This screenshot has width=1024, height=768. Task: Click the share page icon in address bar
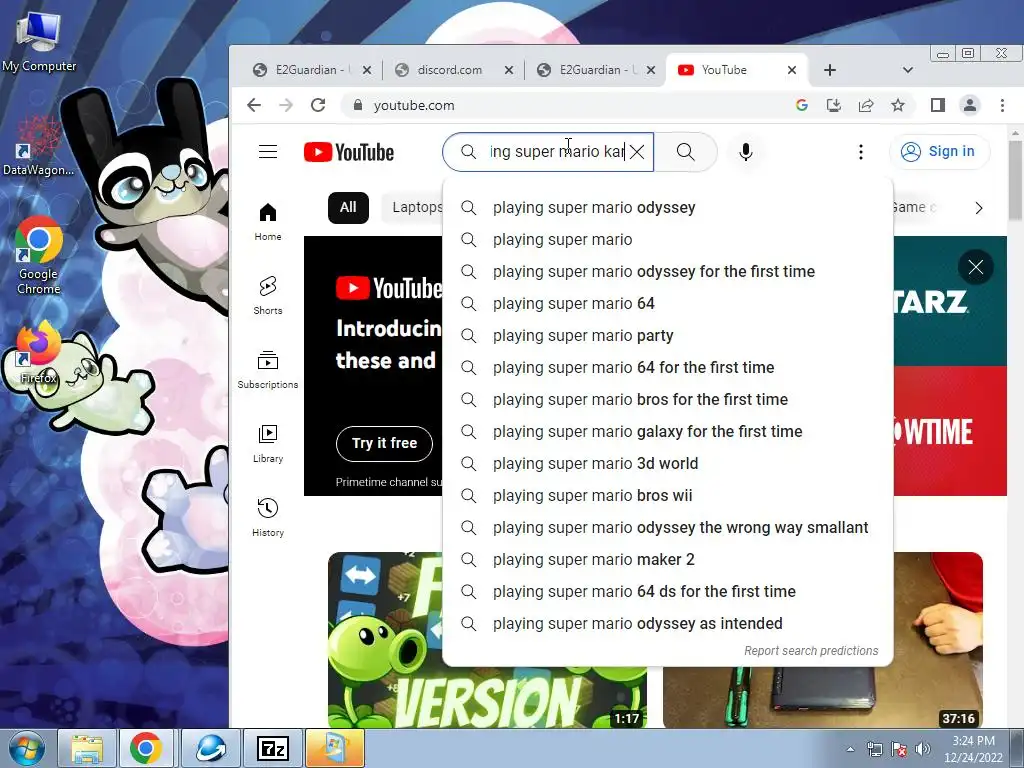point(866,105)
